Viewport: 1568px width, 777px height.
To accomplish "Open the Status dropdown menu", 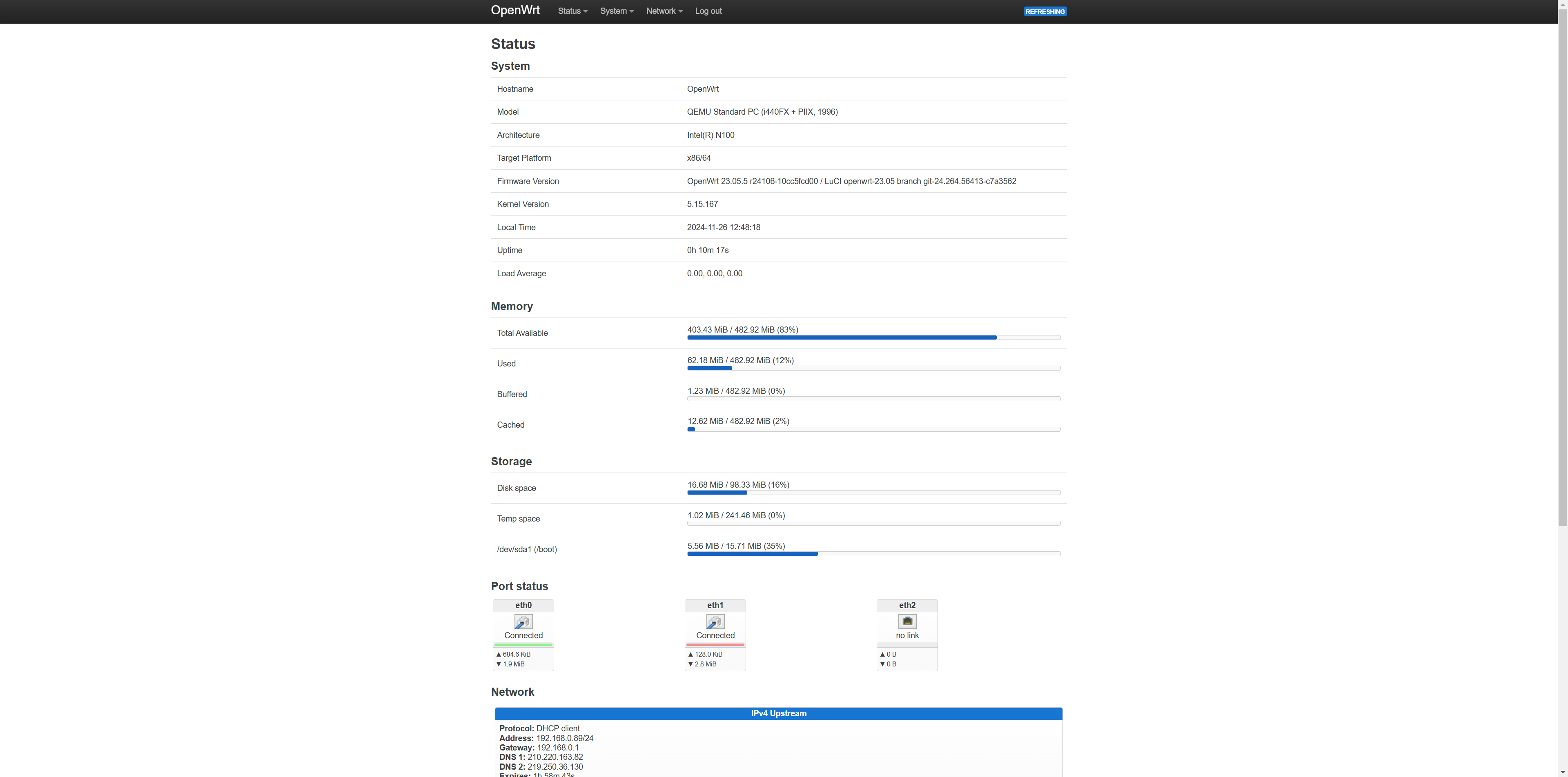I will (x=572, y=11).
